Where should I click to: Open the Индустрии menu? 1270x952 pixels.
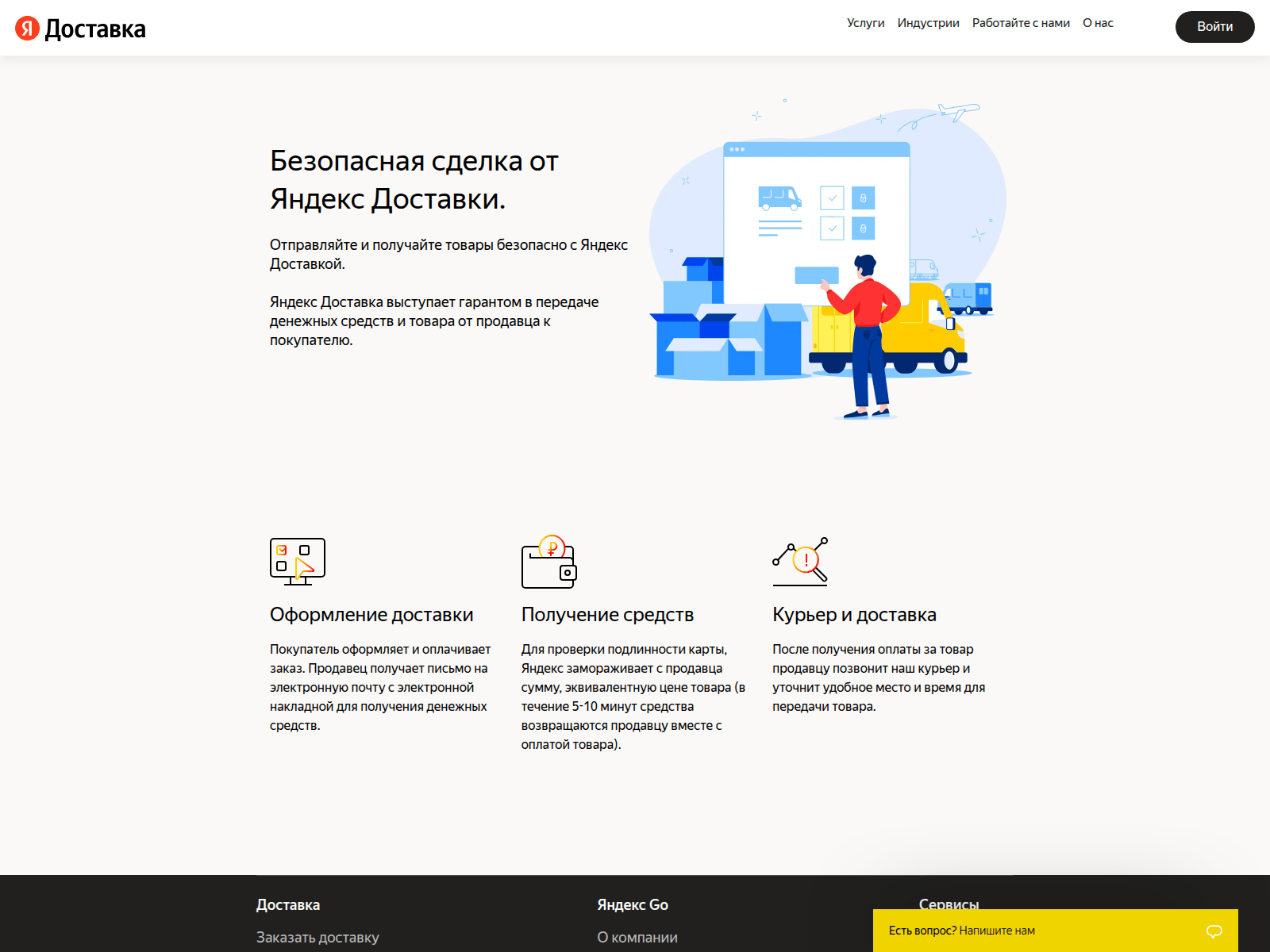click(928, 23)
